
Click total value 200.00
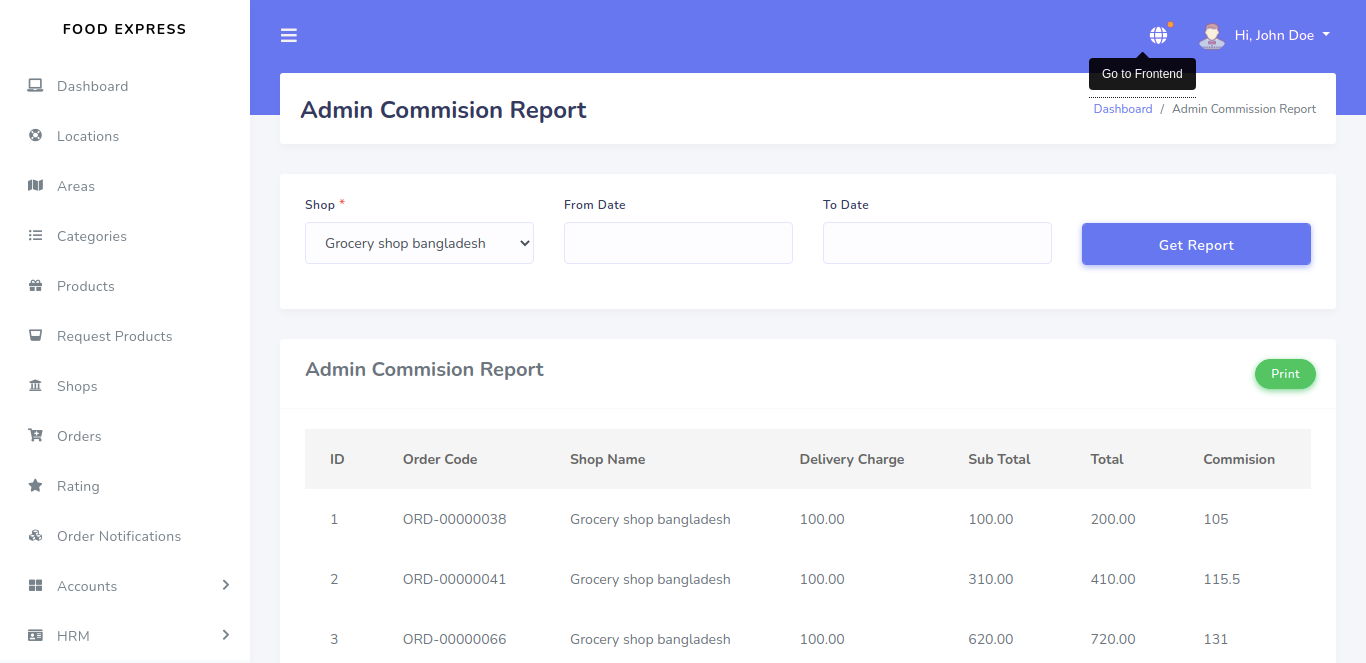1113,519
